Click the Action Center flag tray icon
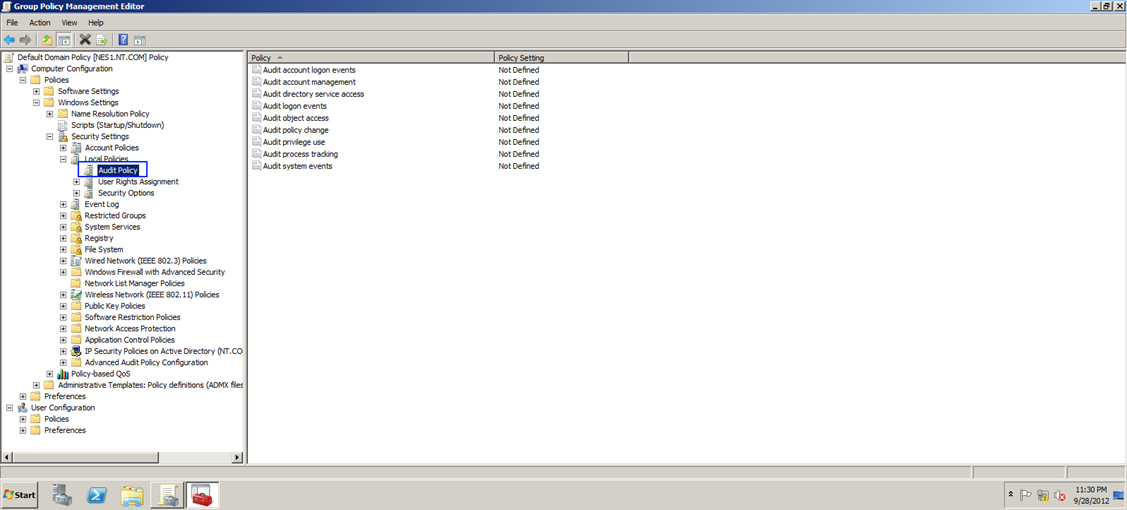 pos(1027,495)
